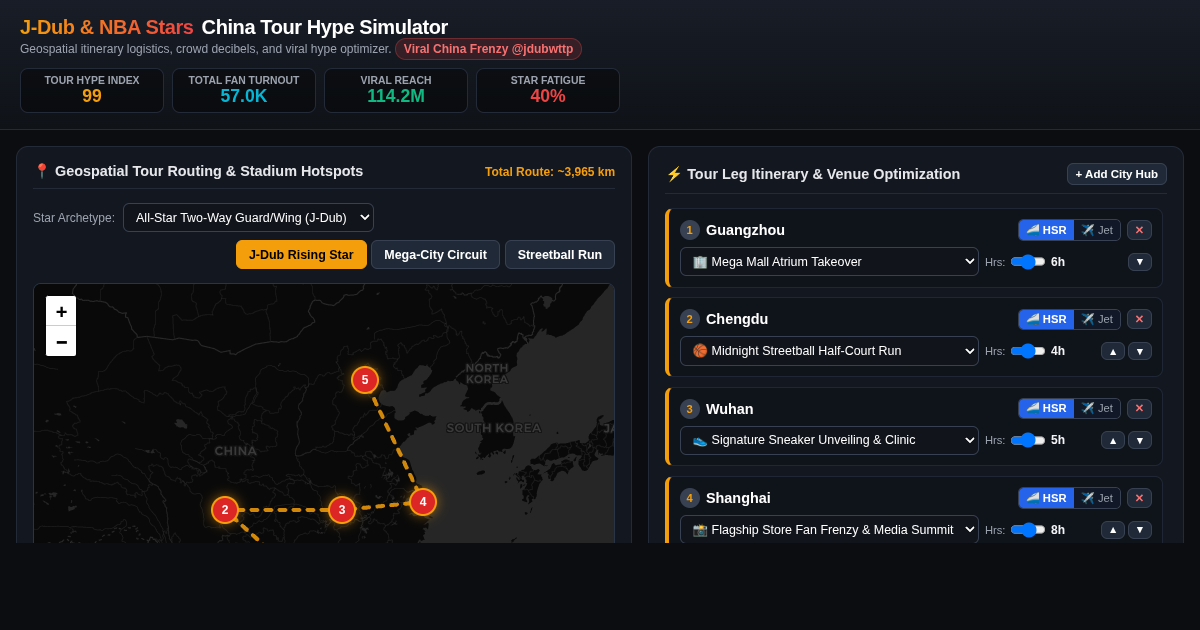
Task: Move Shanghai leg up
Action: [1113, 529]
